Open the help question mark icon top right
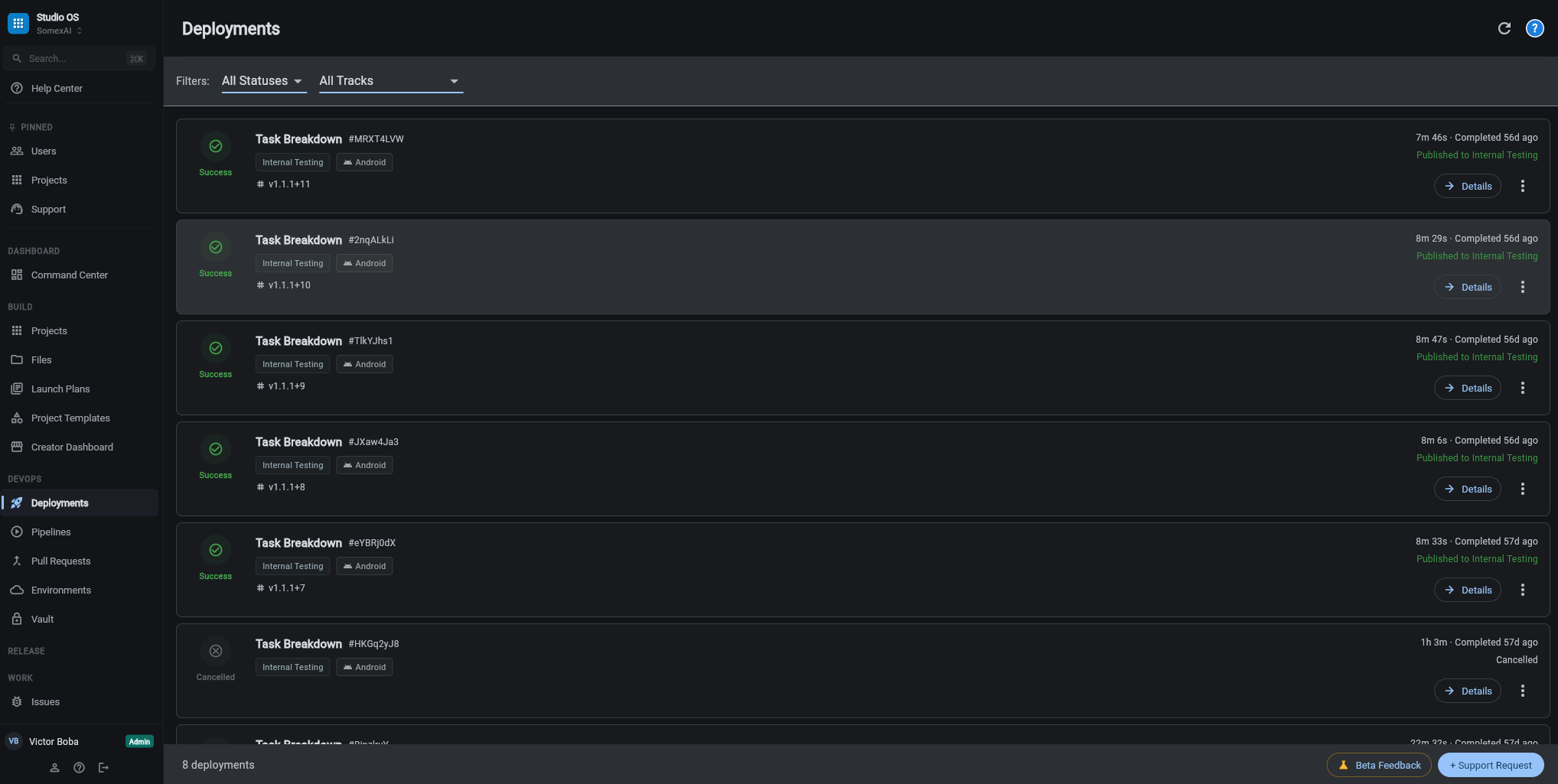This screenshot has width=1558, height=784. pos(1534,28)
